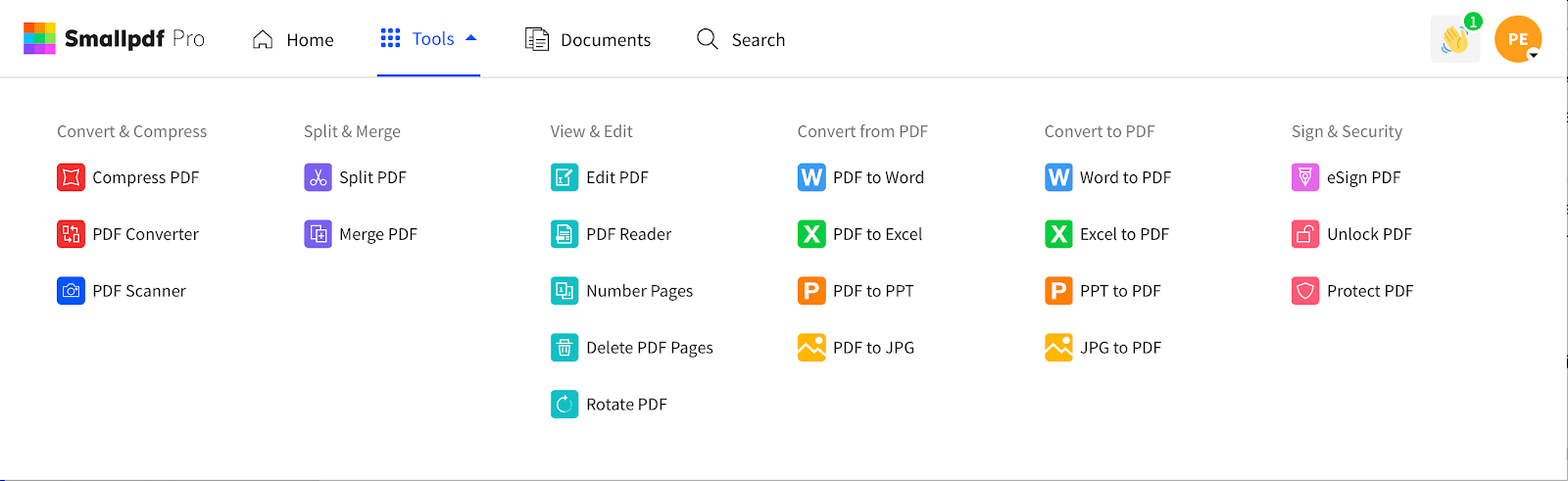The width and height of the screenshot is (1568, 481).
Task: Open eSign PDF text link
Action: pyautogui.click(x=1364, y=177)
